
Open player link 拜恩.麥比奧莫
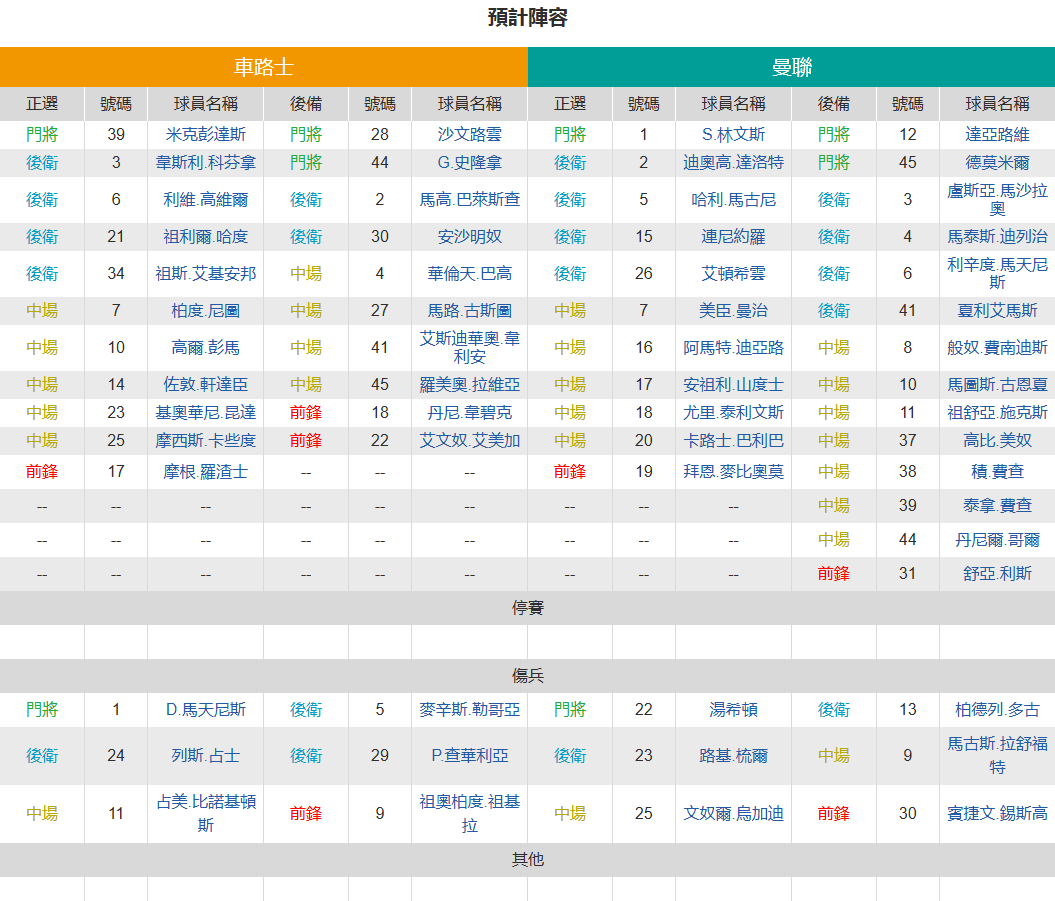(733, 472)
